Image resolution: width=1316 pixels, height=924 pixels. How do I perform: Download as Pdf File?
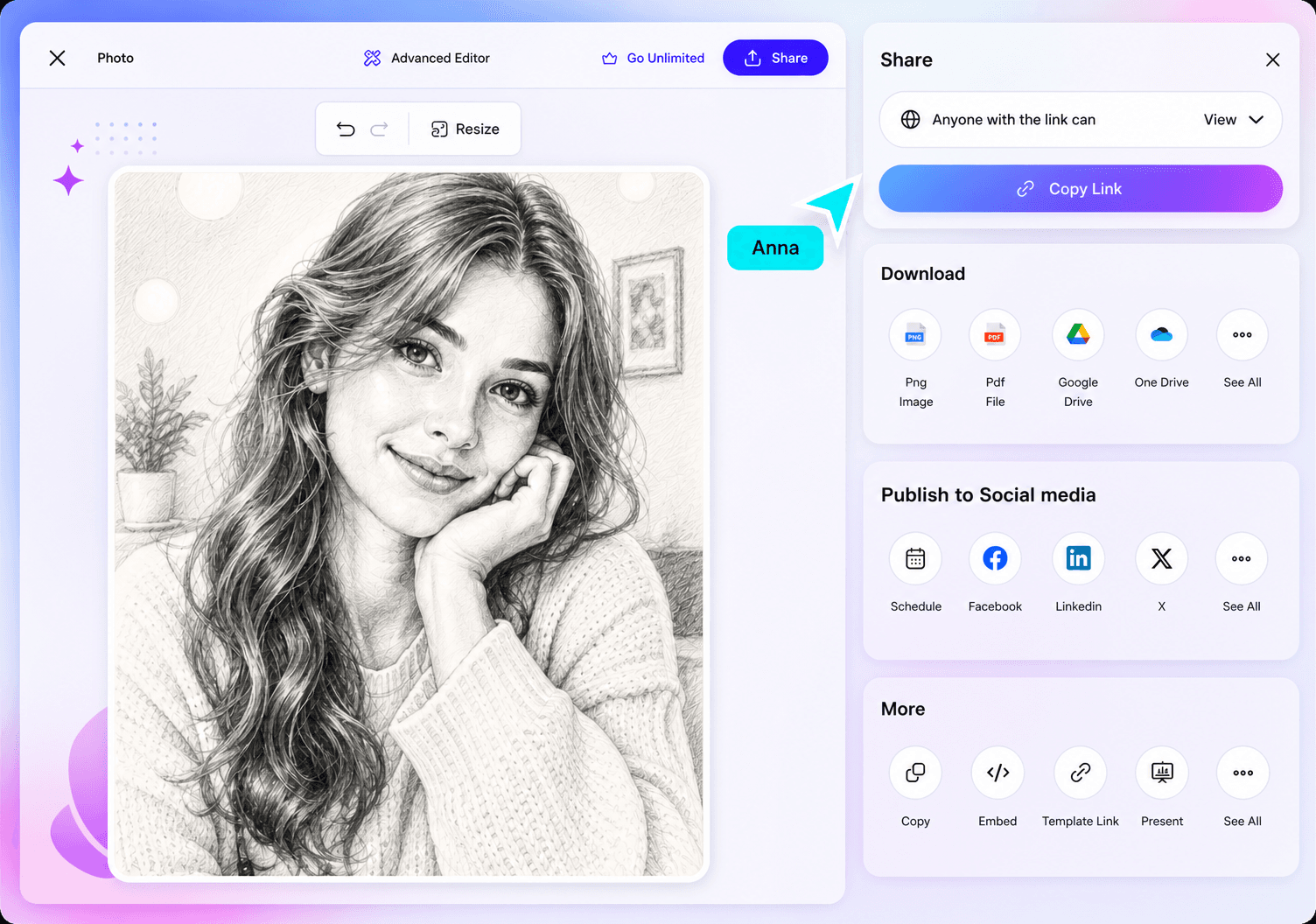[995, 335]
